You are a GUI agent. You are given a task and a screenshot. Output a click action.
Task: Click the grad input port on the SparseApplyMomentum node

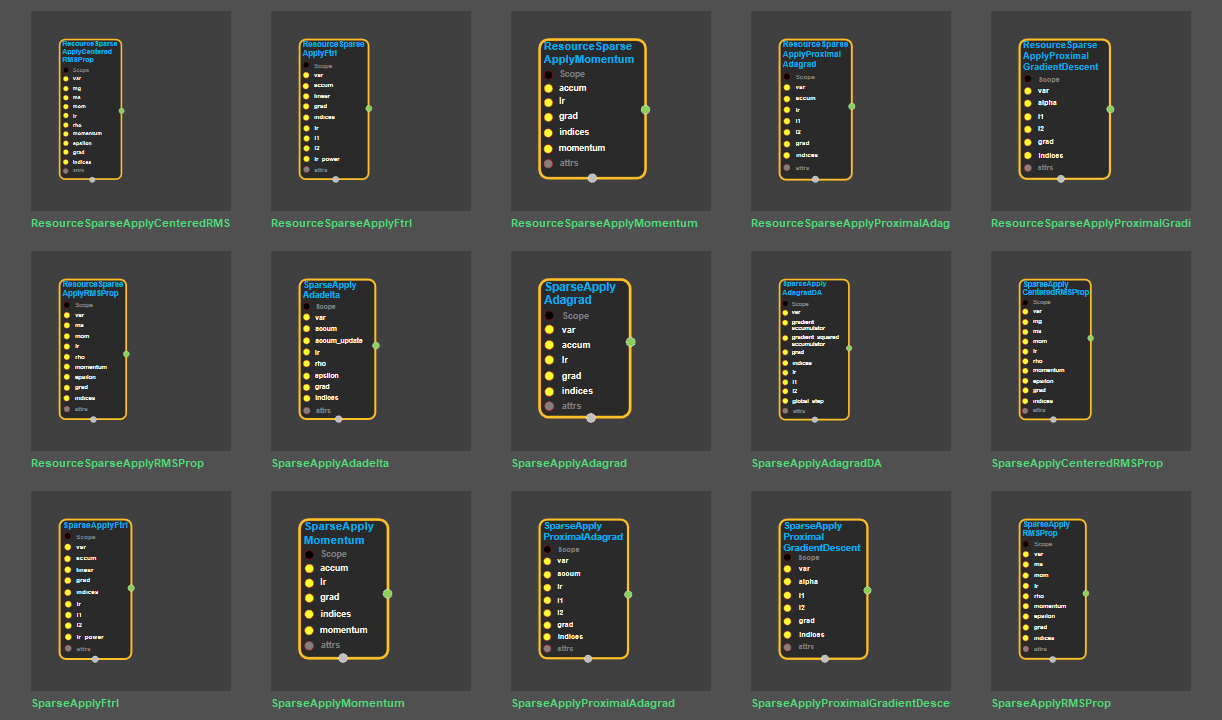tap(309, 597)
